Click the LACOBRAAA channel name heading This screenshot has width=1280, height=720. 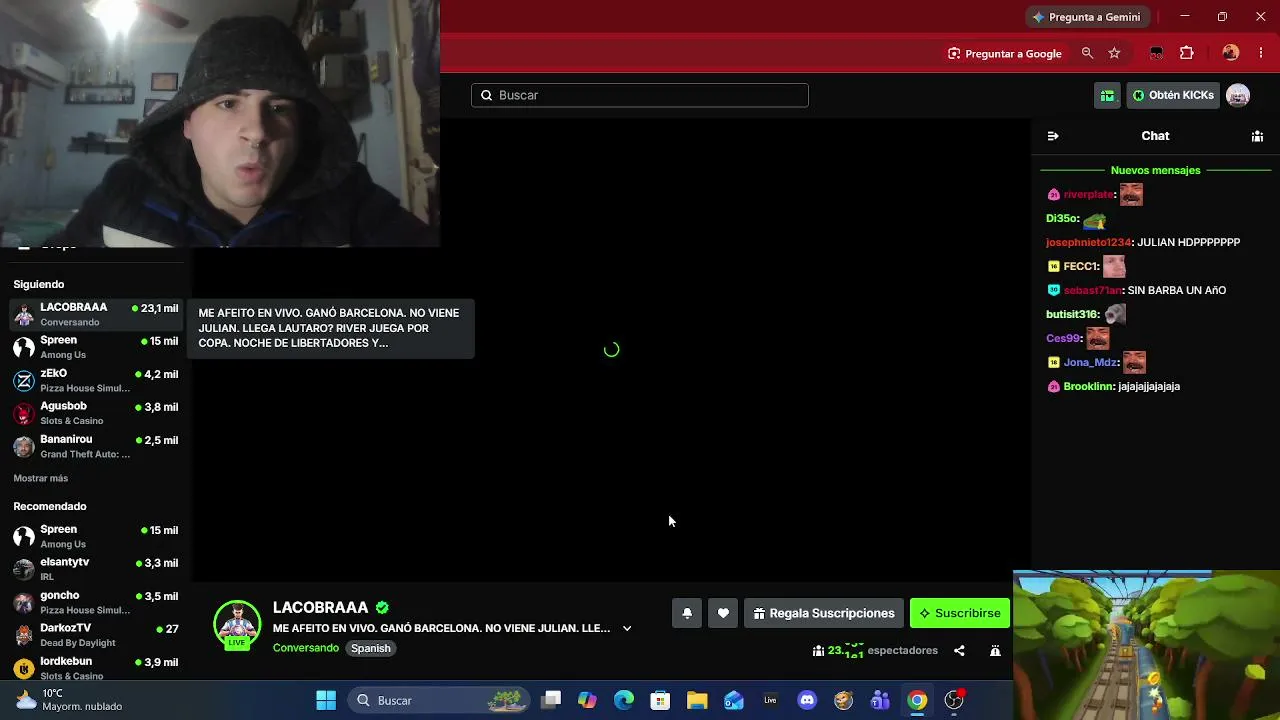[x=320, y=607]
